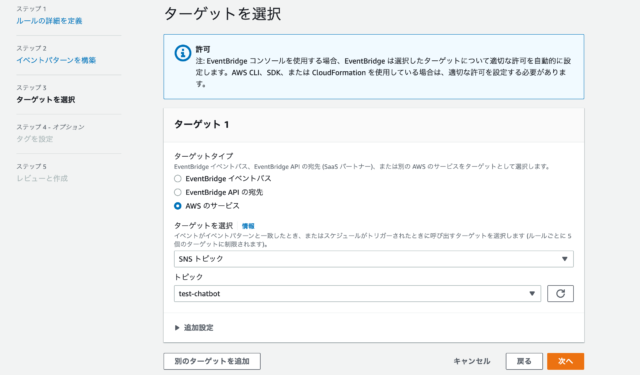Open the test-chatbot topic dropdown

tap(357, 293)
